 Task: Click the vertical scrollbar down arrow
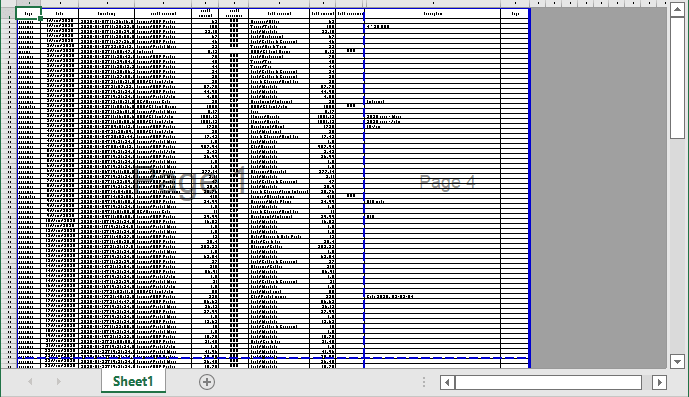677,361
